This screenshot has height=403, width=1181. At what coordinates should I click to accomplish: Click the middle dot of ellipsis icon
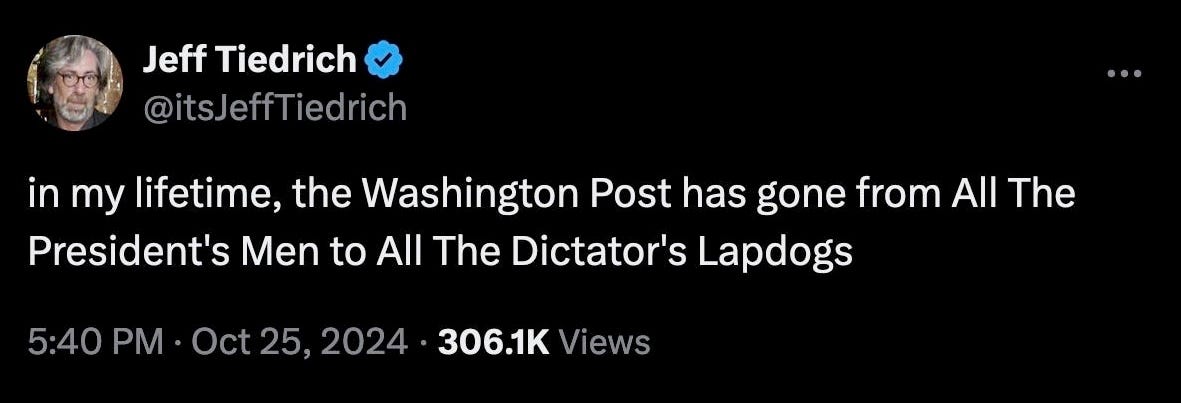pos(1125,74)
